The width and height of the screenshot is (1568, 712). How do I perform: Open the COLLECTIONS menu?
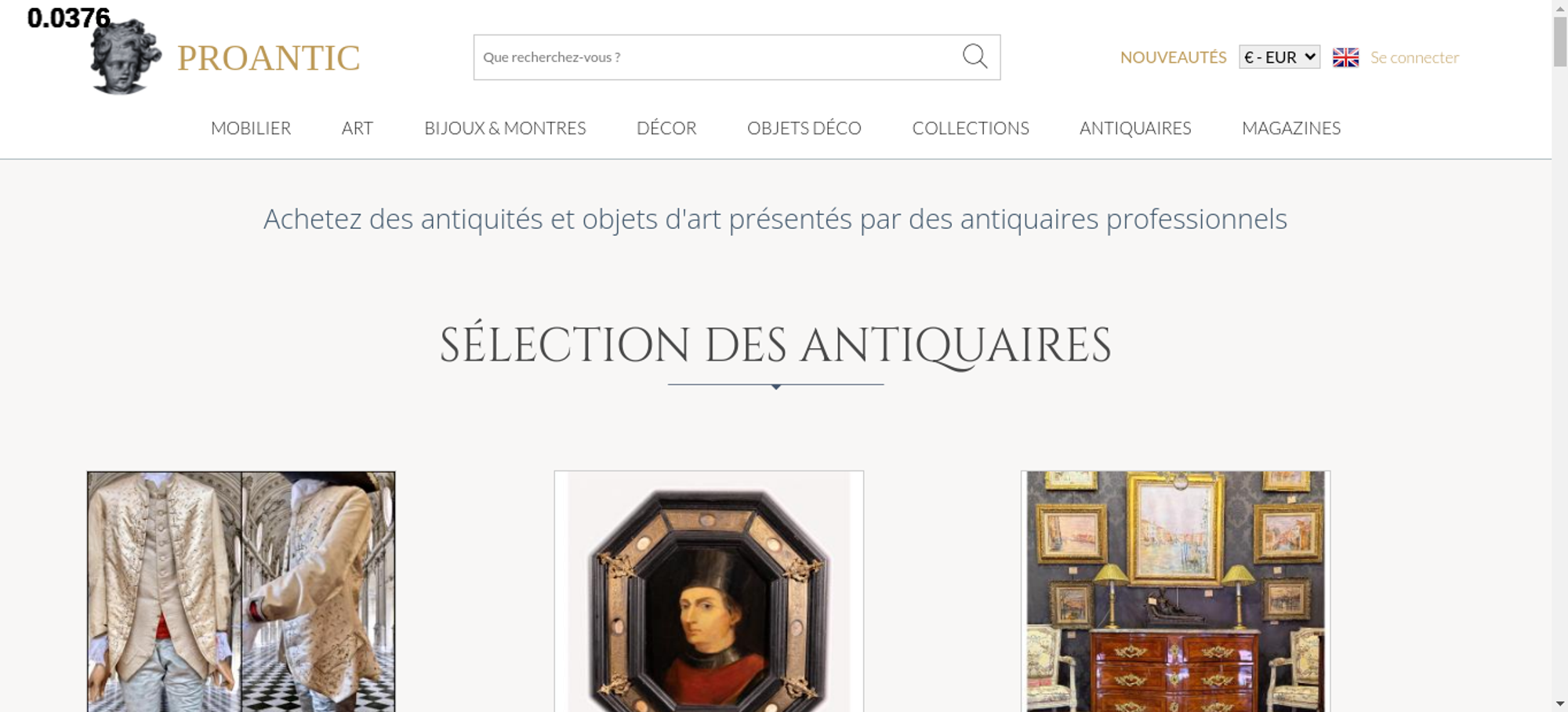pyautogui.click(x=971, y=128)
